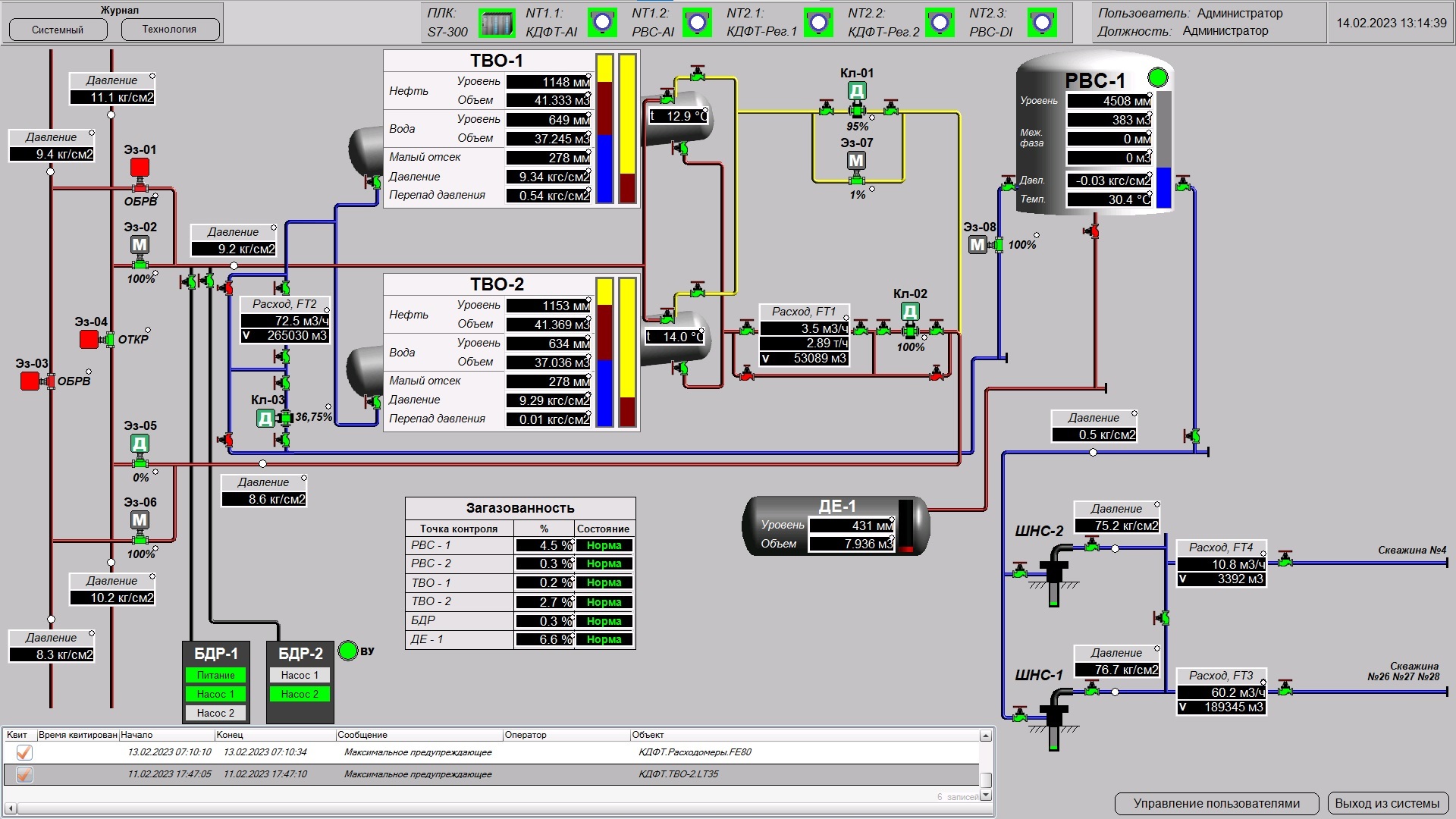The height and width of the screenshot is (819, 1456).
Task: Toggle БДР-1 Насос 1
Action: [215, 694]
